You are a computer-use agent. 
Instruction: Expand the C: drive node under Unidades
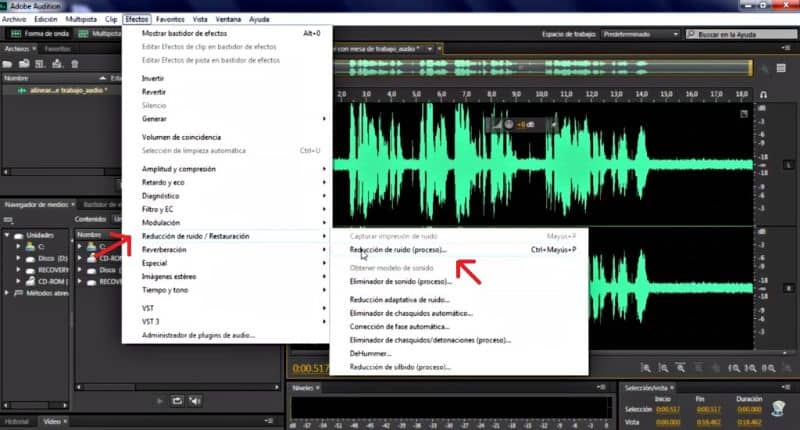(x=18, y=246)
